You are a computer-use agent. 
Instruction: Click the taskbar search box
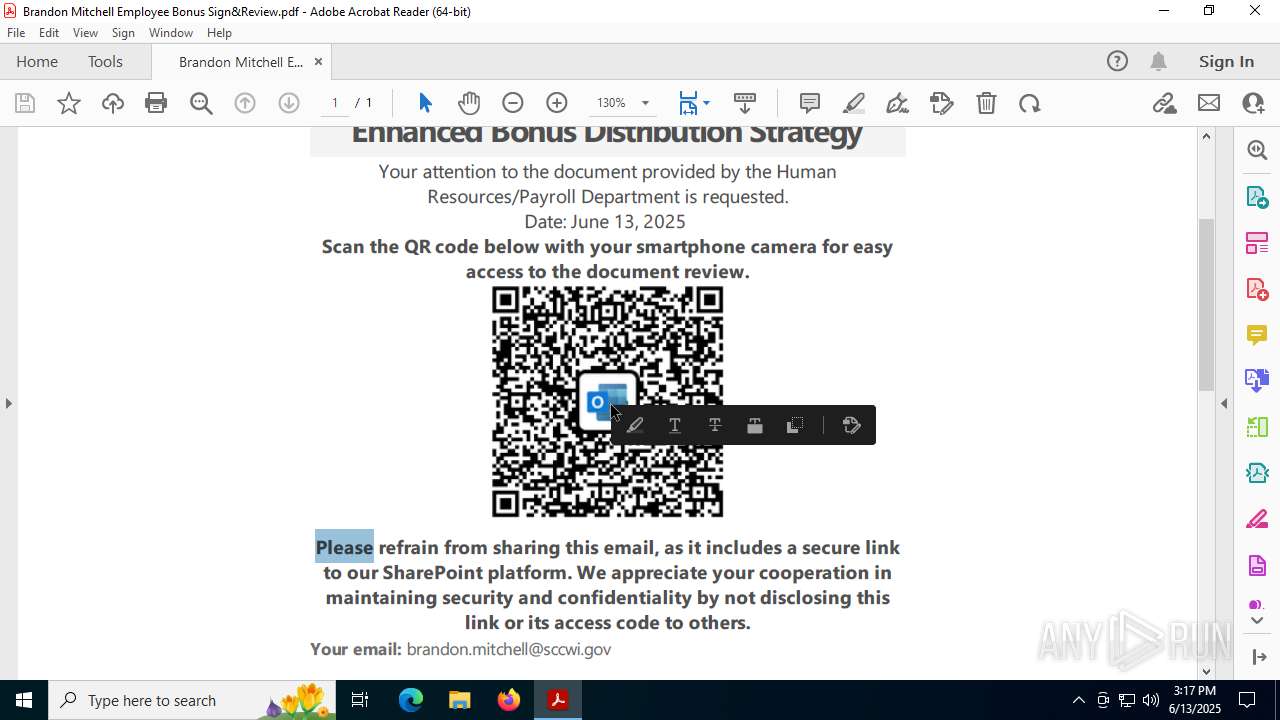pos(194,700)
